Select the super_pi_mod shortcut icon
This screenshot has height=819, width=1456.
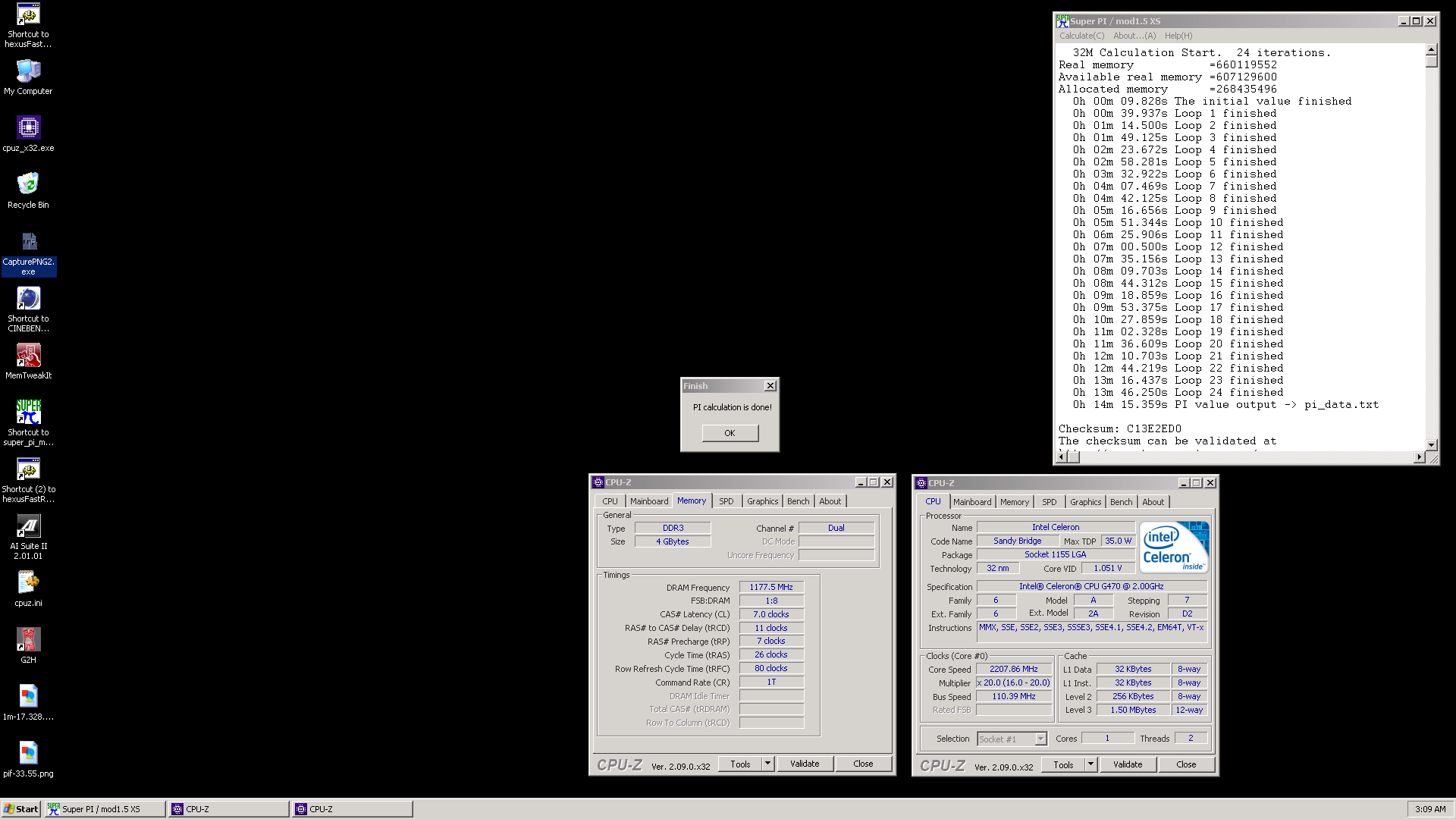(28, 423)
